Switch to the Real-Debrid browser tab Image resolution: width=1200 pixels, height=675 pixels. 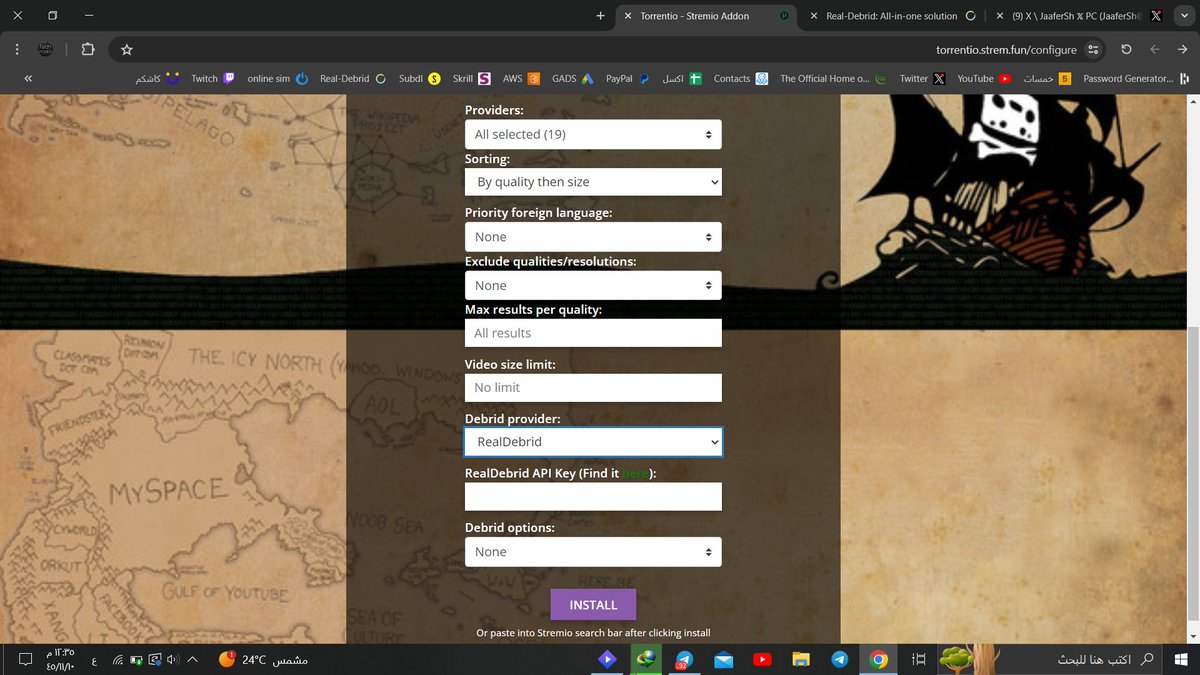tap(891, 16)
